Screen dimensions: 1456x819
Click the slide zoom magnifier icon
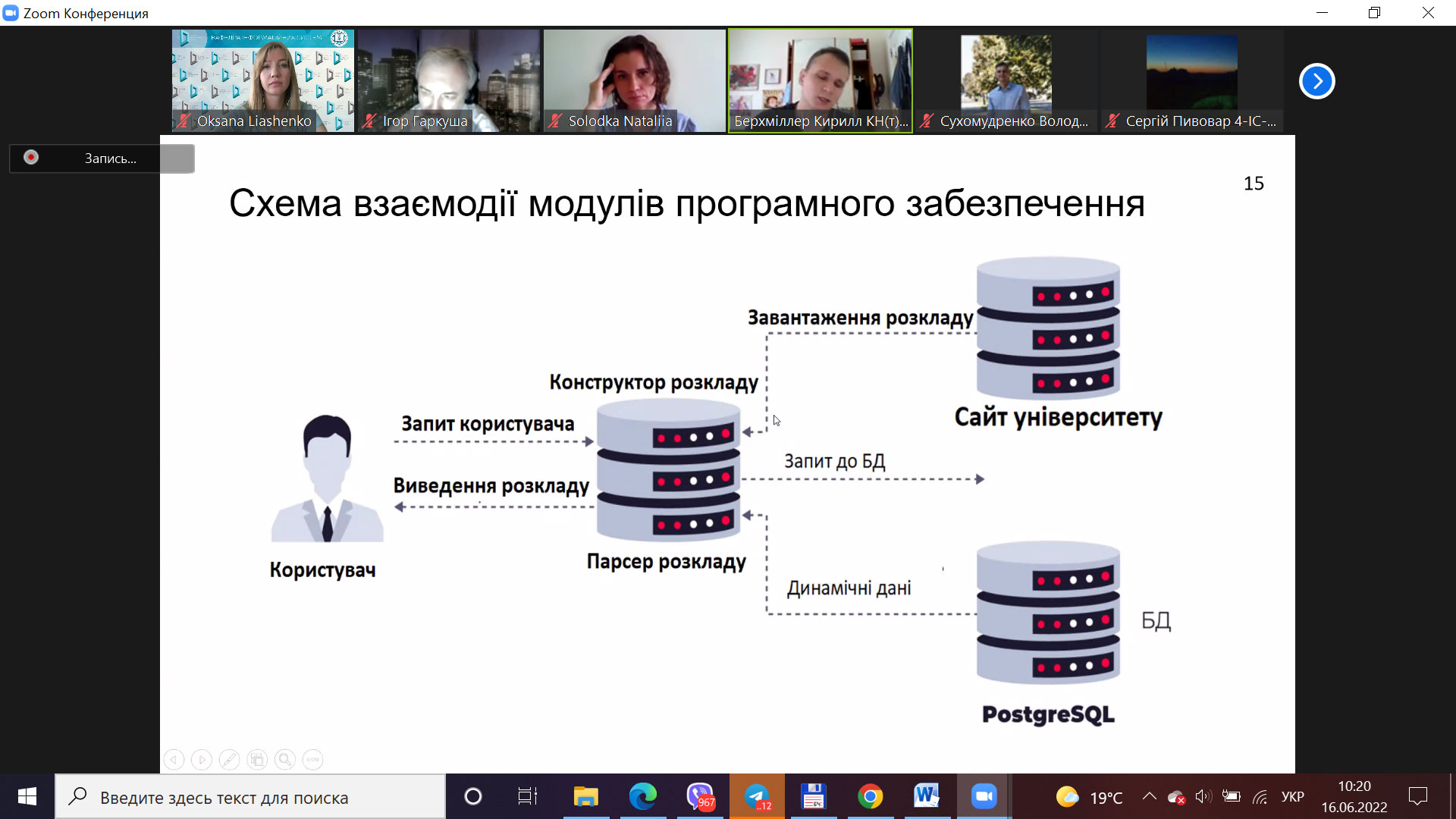pyautogui.click(x=285, y=759)
